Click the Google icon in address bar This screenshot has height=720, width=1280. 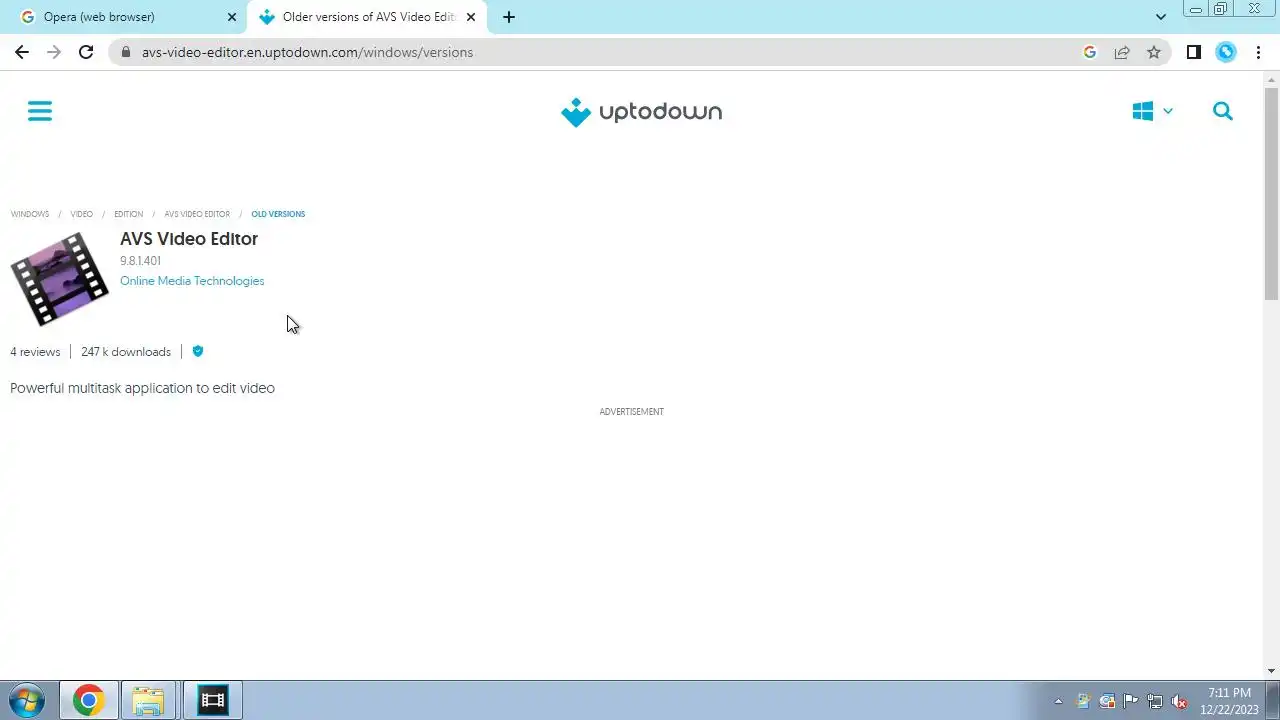click(x=1090, y=52)
